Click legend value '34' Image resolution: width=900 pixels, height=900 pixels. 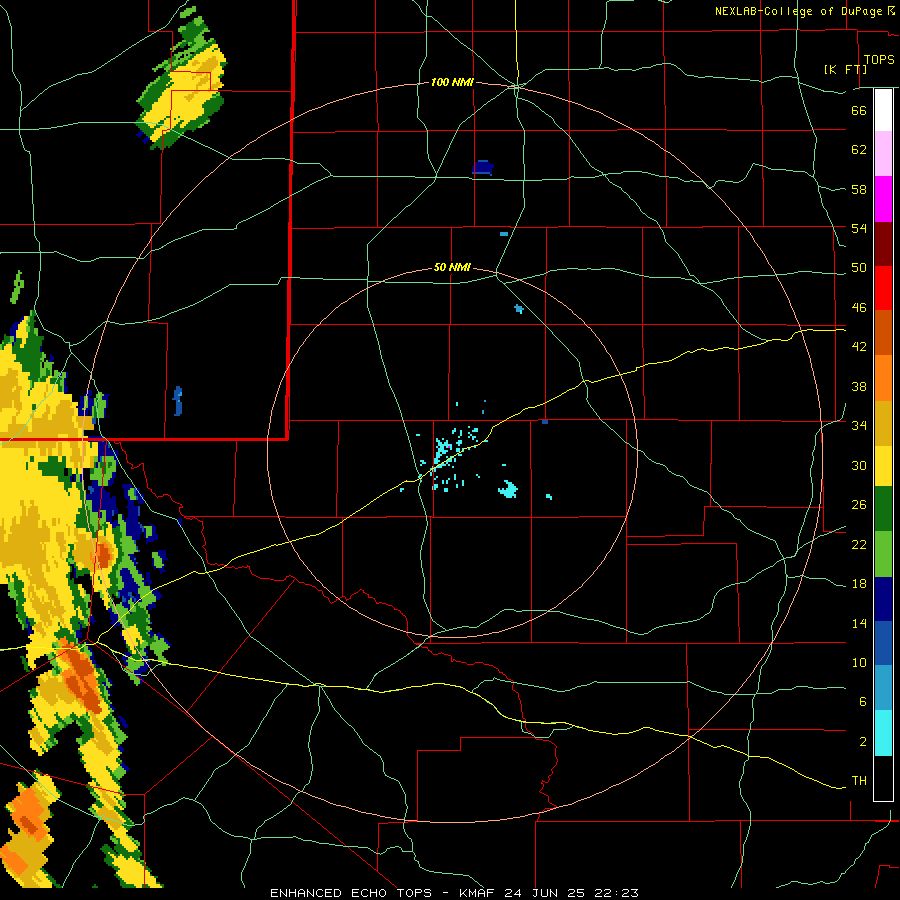click(x=859, y=426)
